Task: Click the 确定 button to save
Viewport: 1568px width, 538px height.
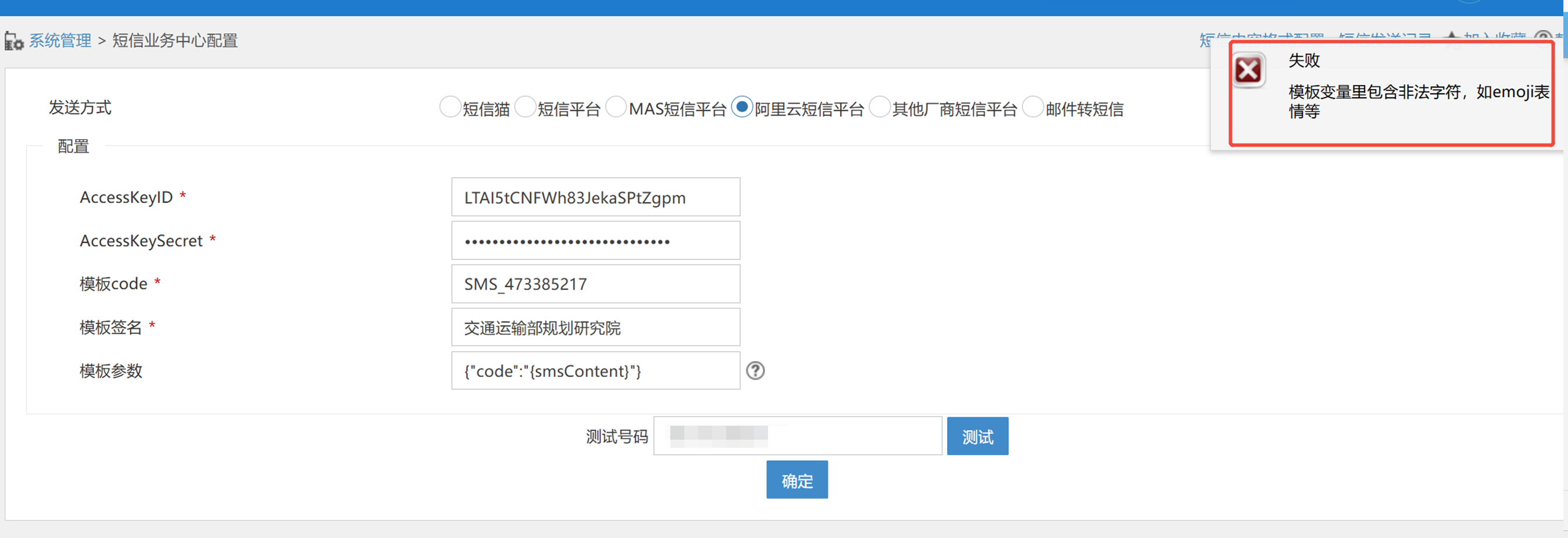Action: tap(796, 480)
